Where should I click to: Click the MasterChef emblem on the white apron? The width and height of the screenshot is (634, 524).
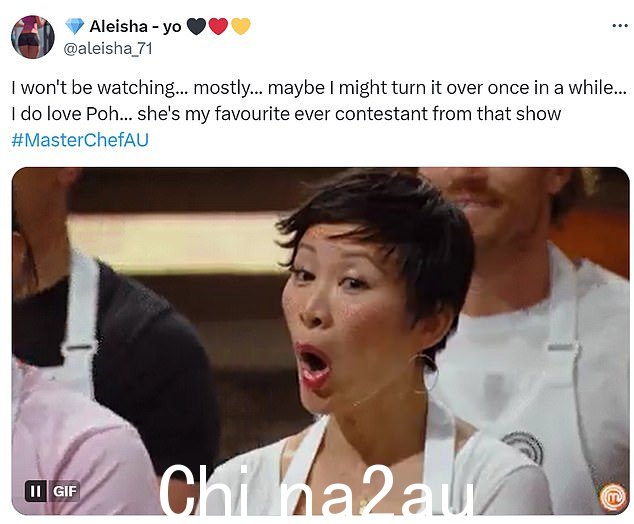click(522, 446)
